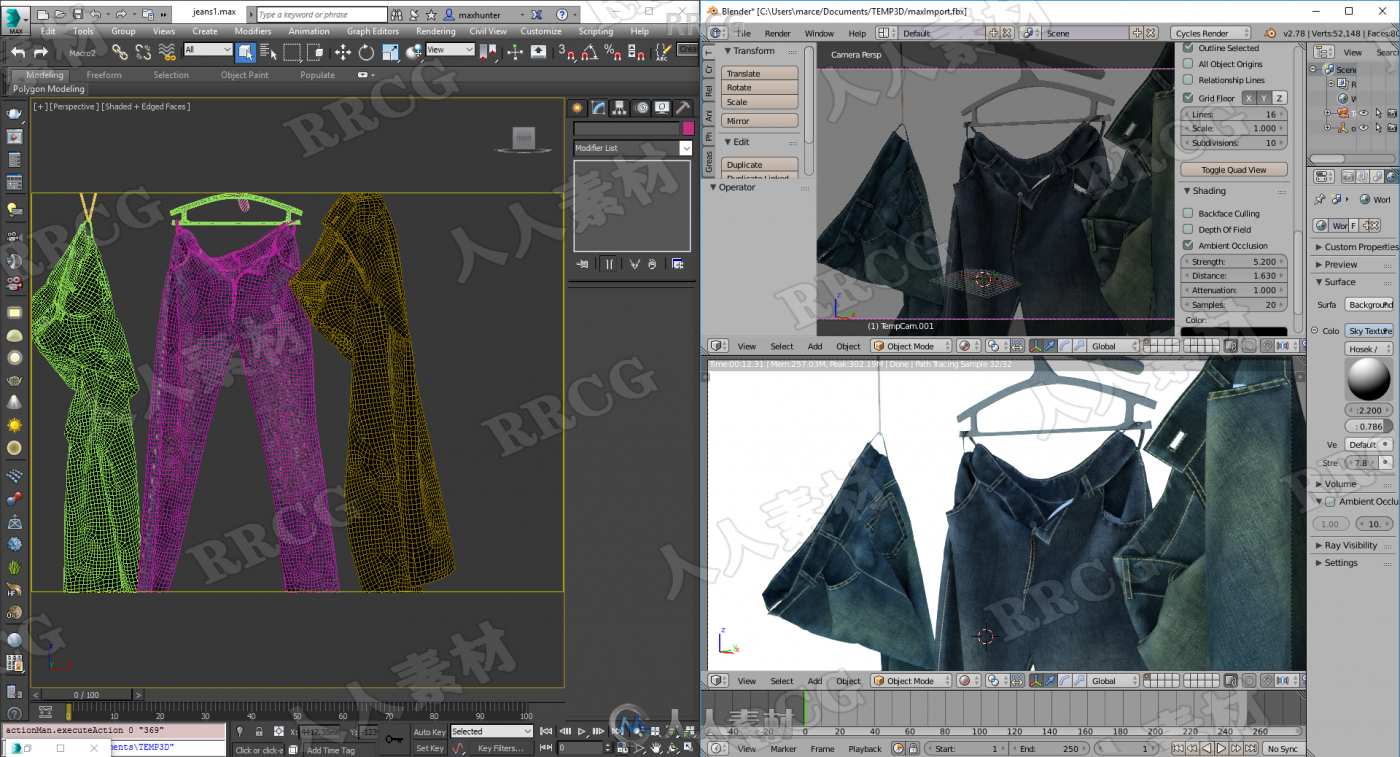Switch to the Object Paint ribbon tab
The image size is (1400, 757).
(x=245, y=75)
